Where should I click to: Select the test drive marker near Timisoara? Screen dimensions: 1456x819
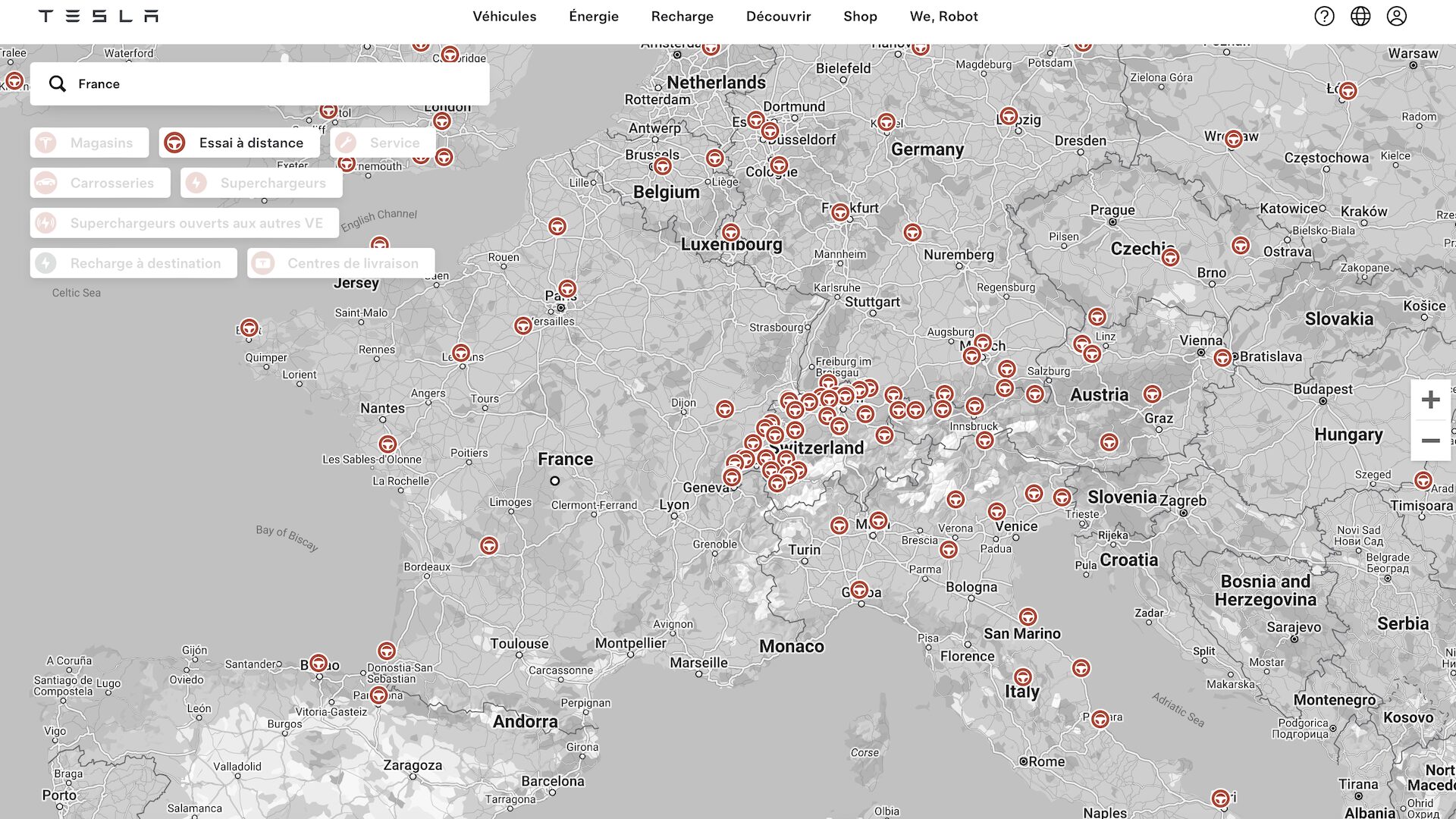tap(1423, 480)
